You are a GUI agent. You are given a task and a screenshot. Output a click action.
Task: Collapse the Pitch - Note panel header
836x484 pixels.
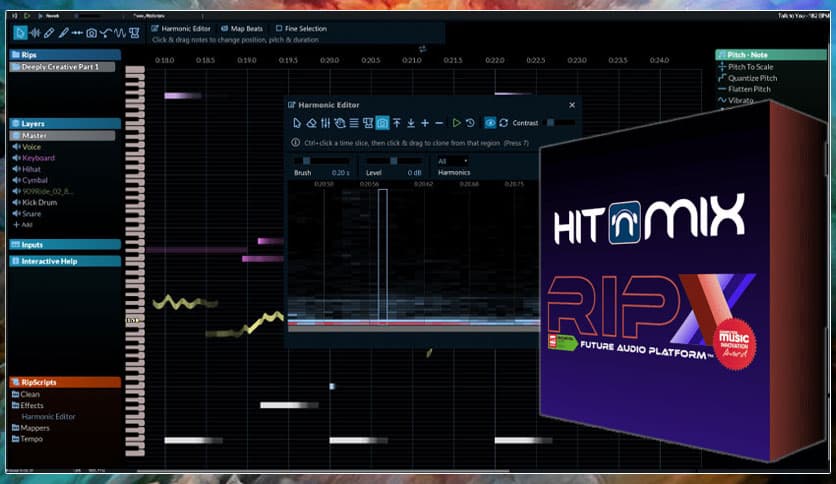(771, 54)
